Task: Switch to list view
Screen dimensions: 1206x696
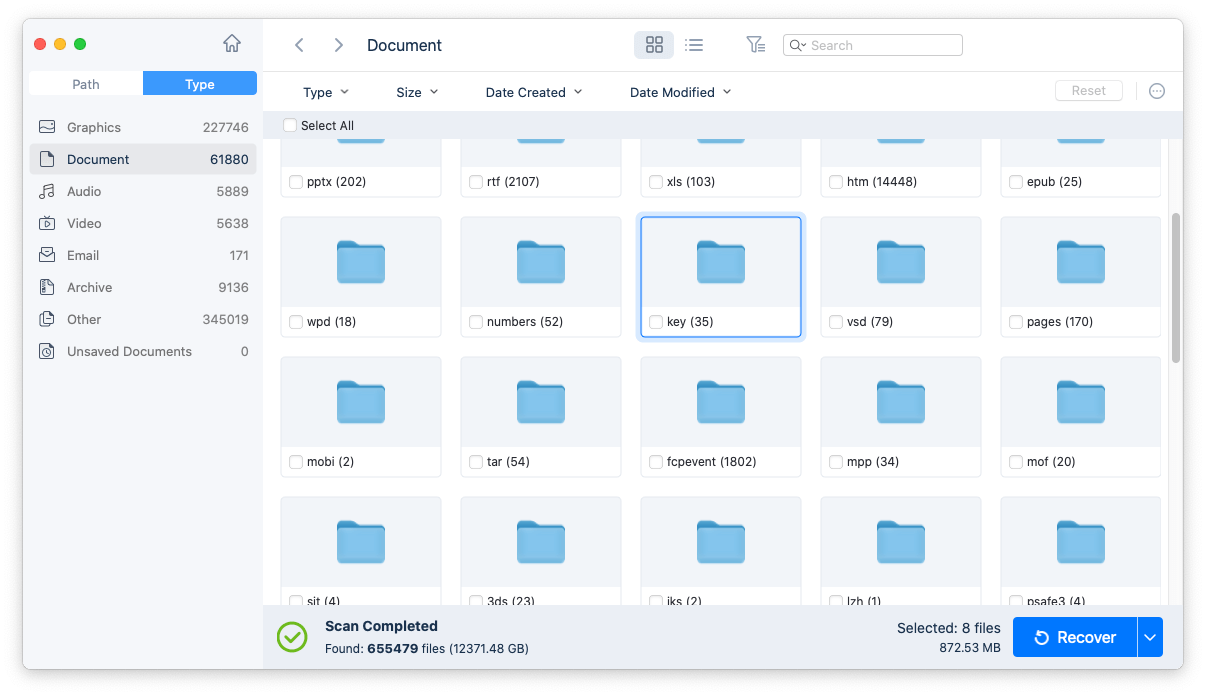Action: click(694, 45)
